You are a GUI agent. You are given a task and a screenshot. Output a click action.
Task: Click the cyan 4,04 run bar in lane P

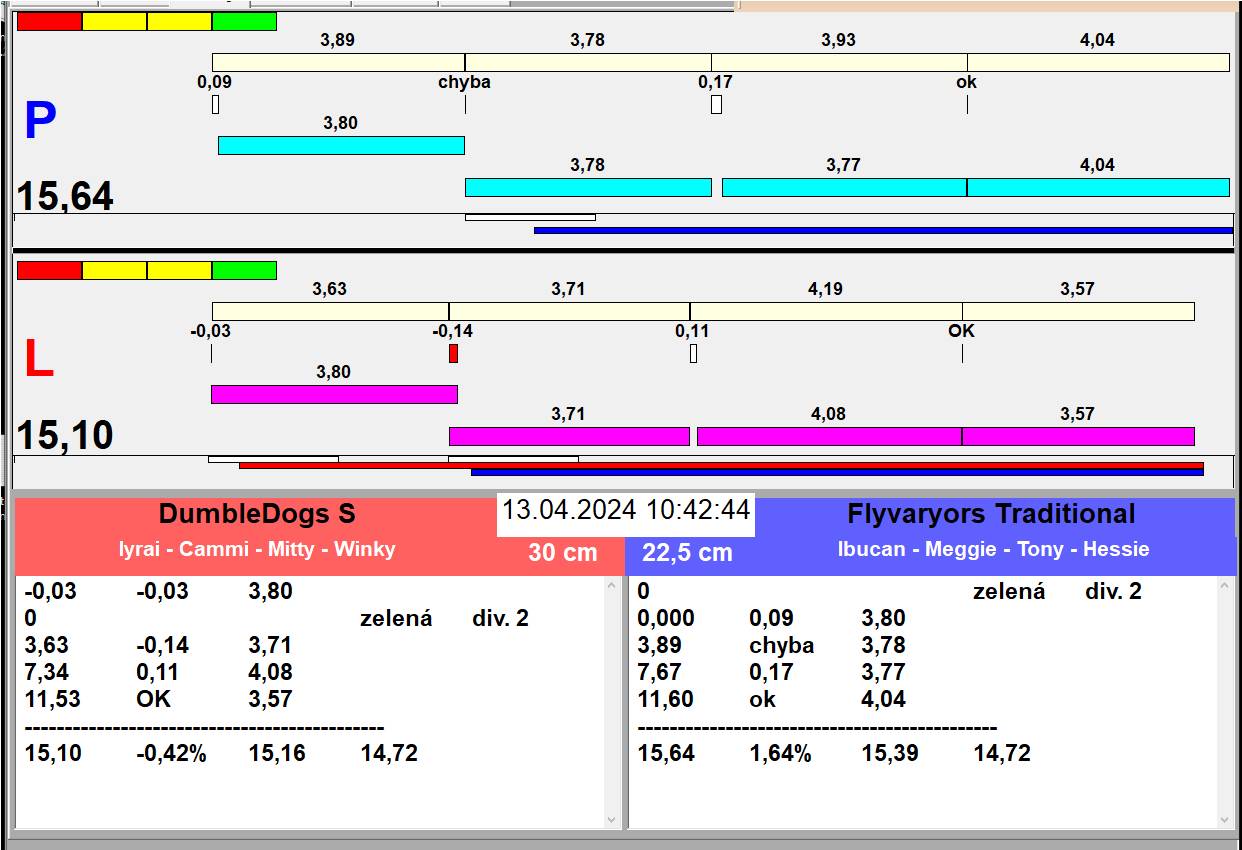(x=1098, y=187)
